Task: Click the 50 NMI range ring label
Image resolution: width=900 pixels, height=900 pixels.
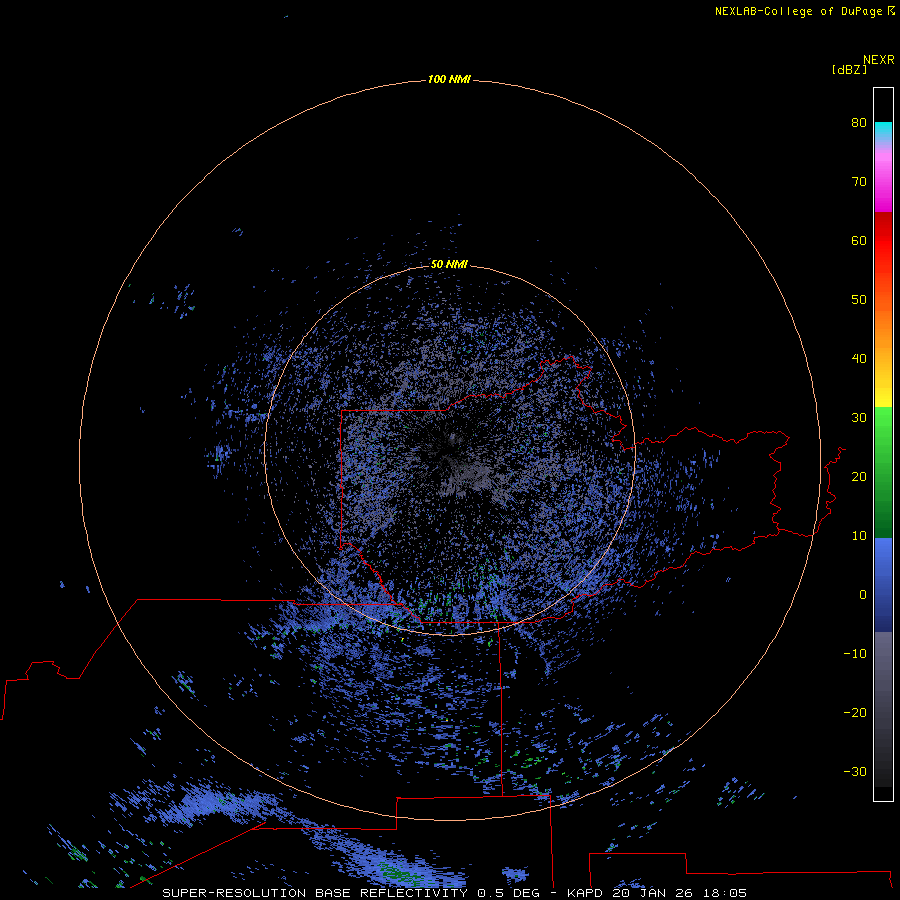Action: click(449, 265)
